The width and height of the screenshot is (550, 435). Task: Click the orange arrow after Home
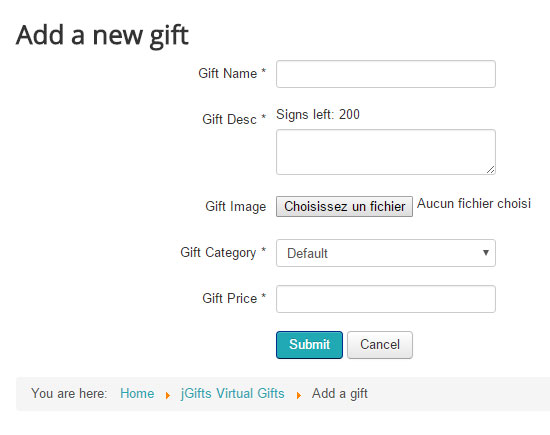(168, 395)
